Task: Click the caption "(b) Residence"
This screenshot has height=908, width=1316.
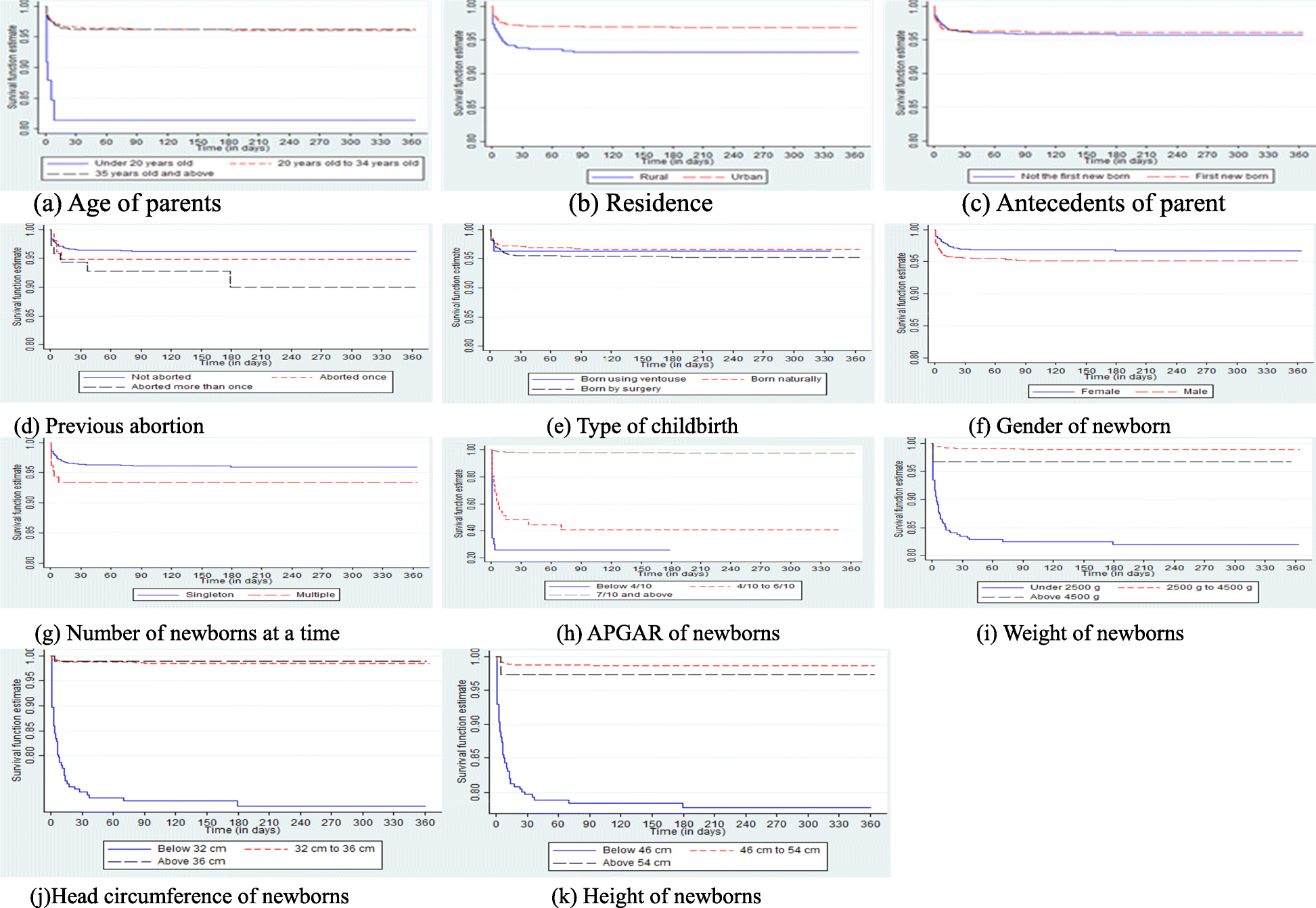Action: pyautogui.click(x=640, y=204)
